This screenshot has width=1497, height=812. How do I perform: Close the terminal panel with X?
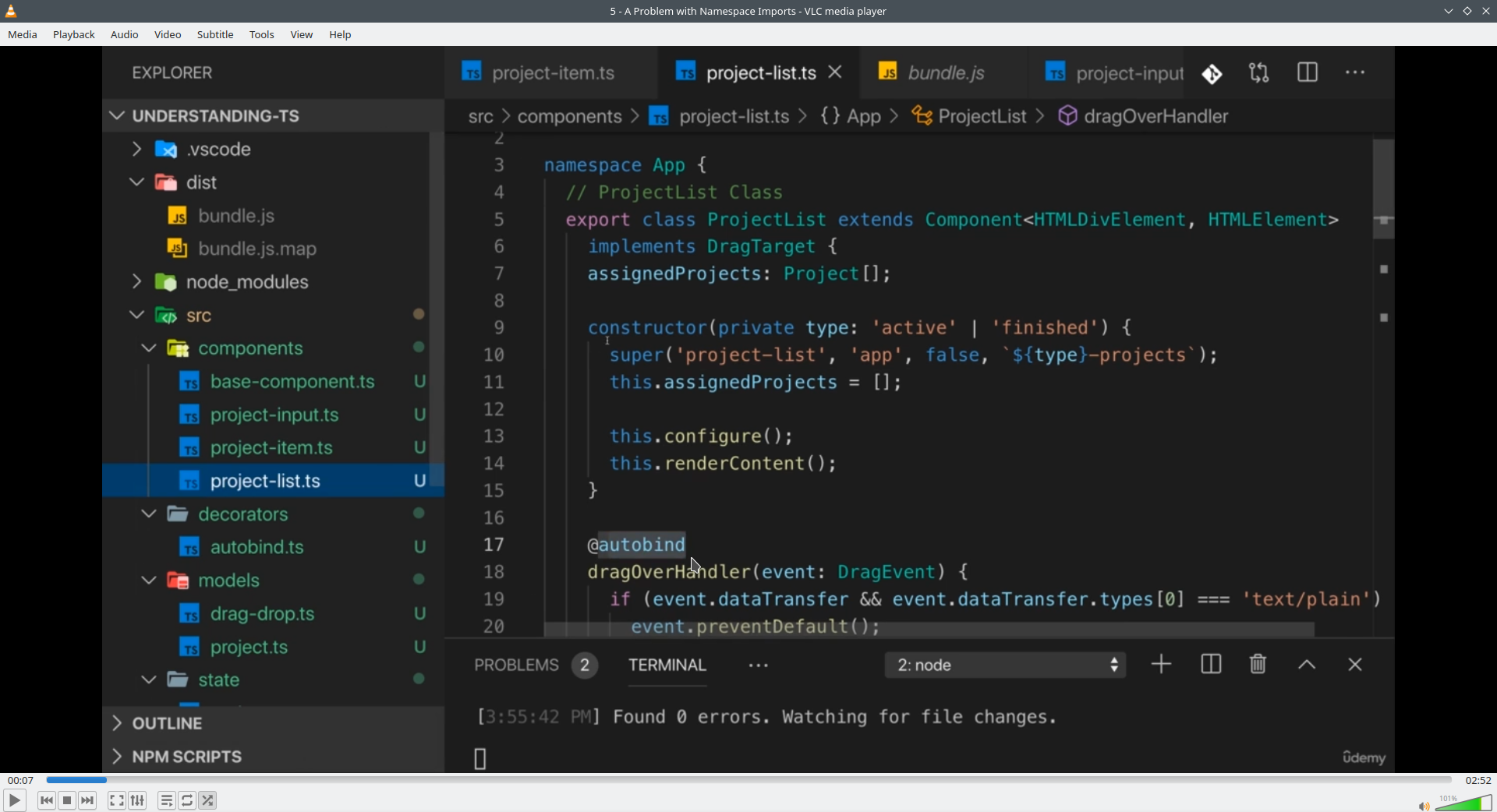pyautogui.click(x=1355, y=665)
